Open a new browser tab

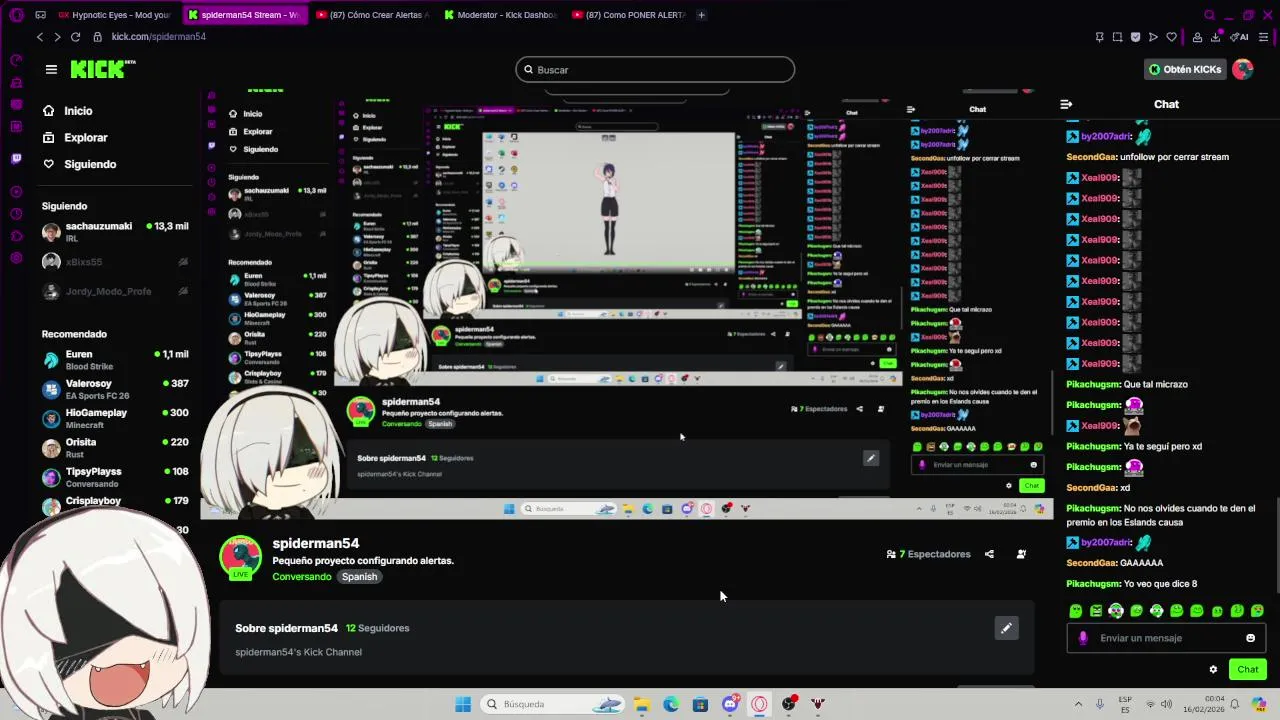pyautogui.click(x=701, y=15)
